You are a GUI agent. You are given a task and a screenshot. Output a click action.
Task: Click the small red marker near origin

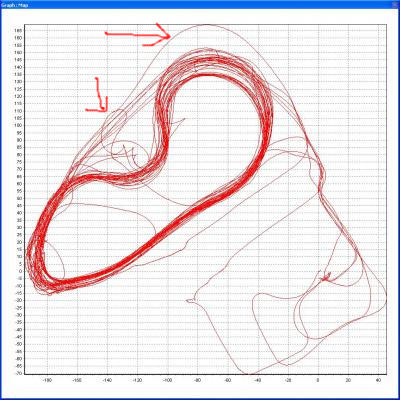[x=326, y=277]
